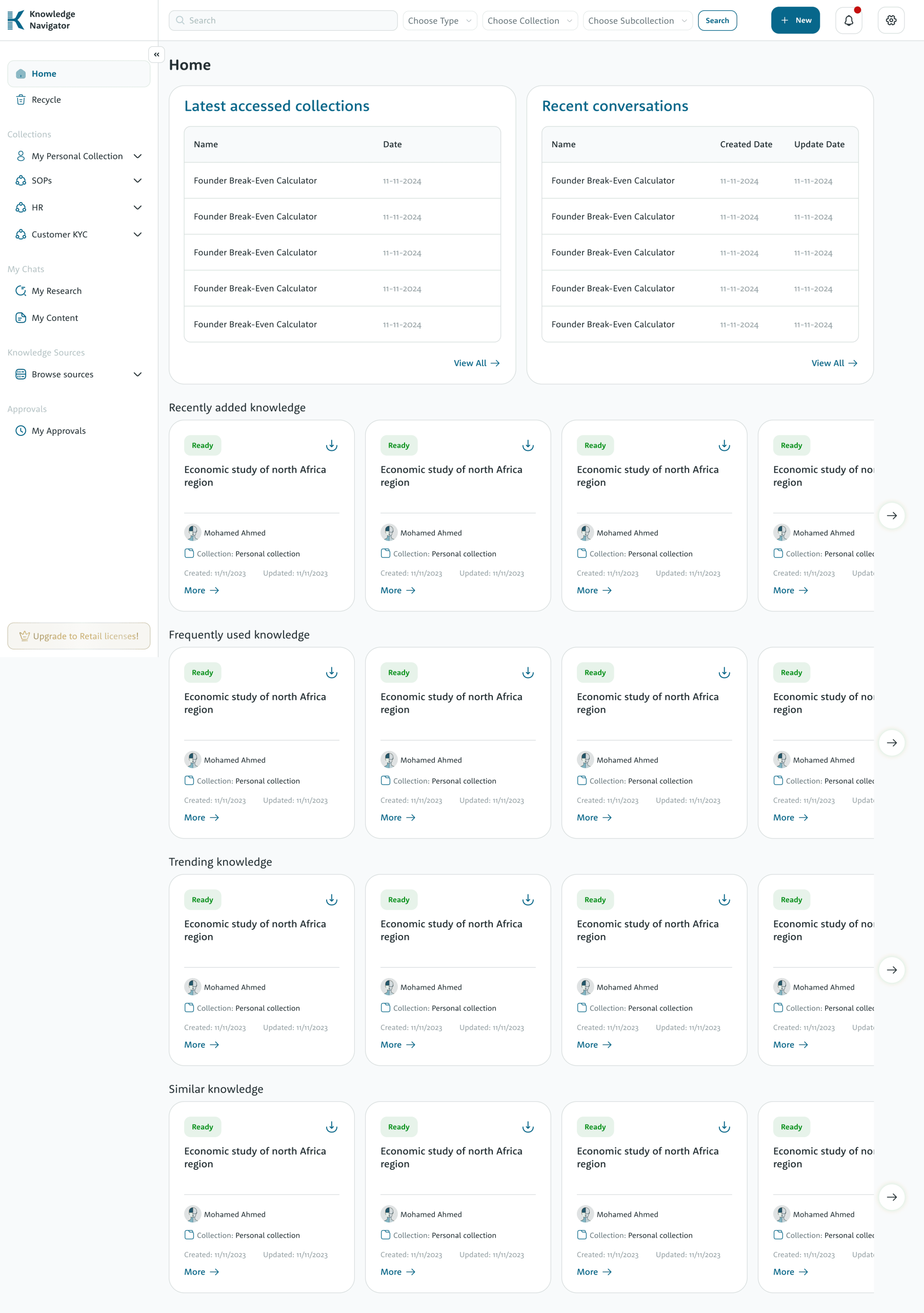Download second card in Similar knowledge
The width and height of the screenshot is (924, 1313).
pyautogui.click(x=527, y=1127)
